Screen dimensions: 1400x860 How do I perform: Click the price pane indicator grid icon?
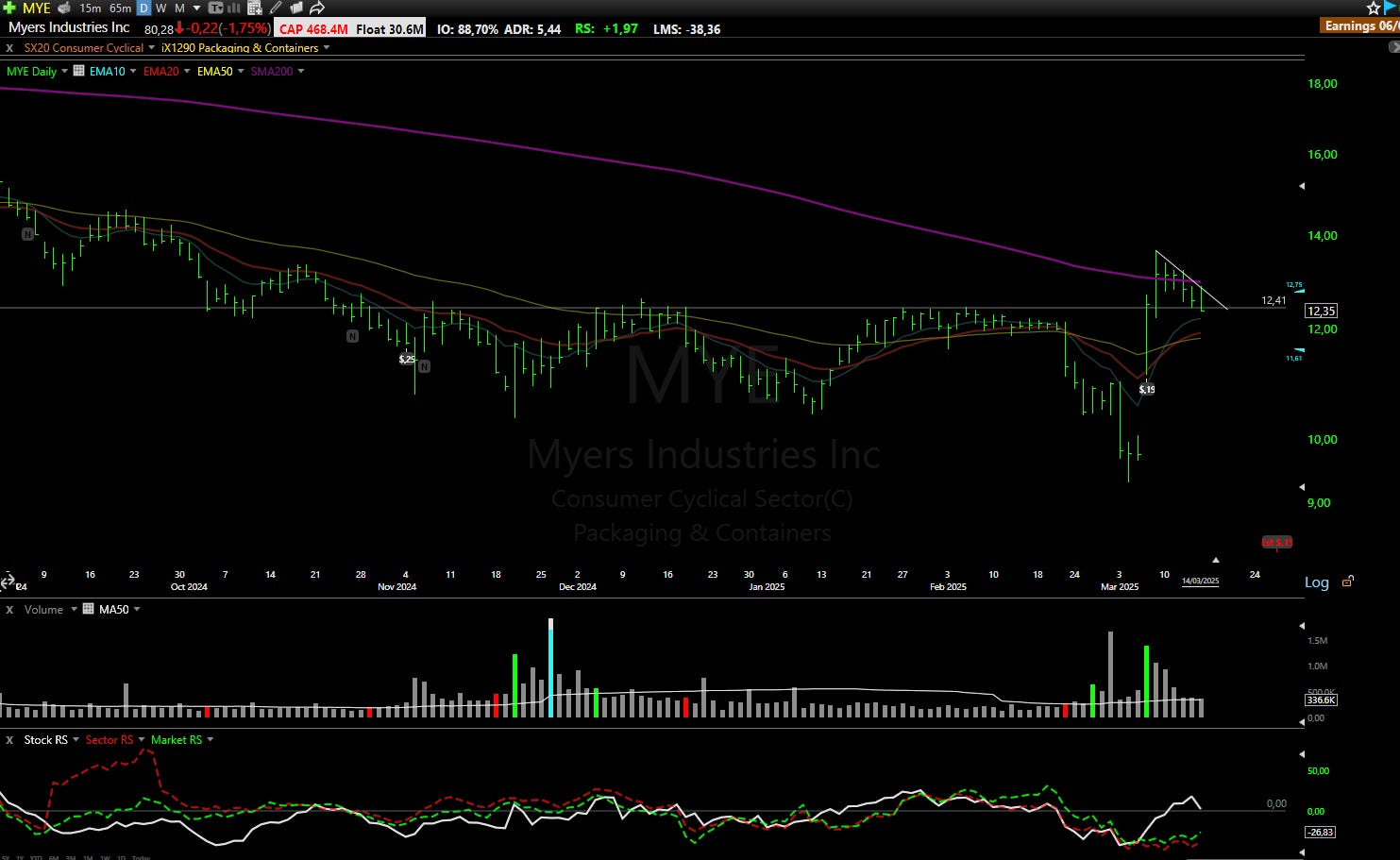(79, 71)
